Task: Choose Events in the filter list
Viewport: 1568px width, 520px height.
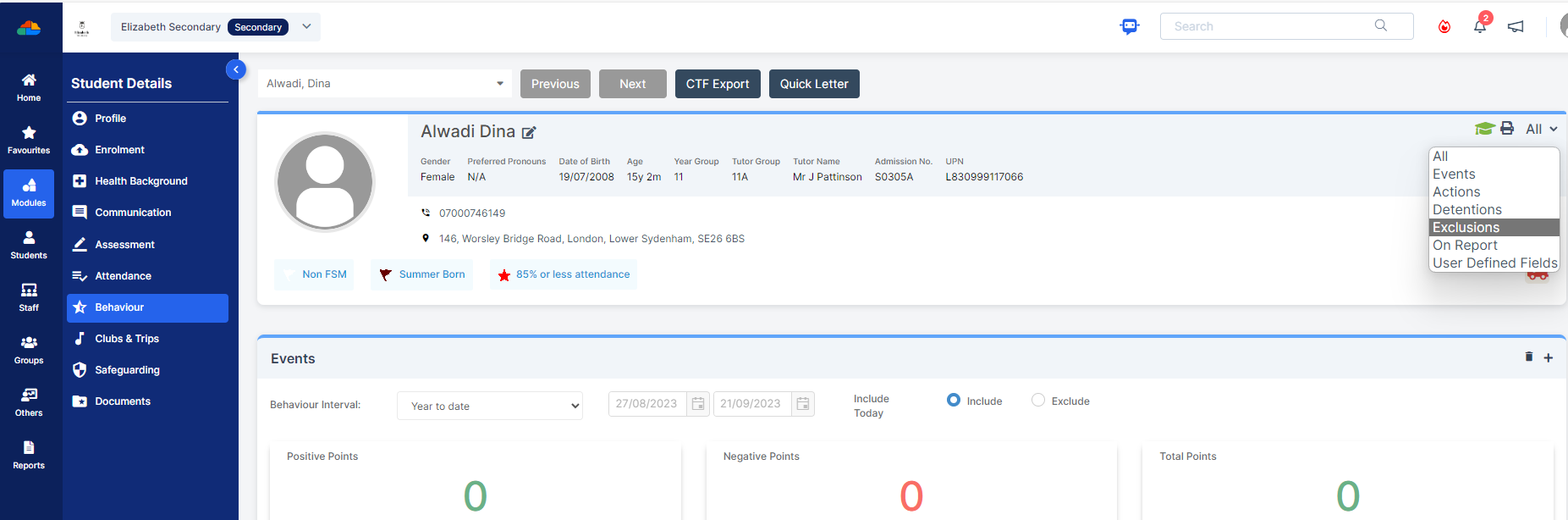Action: [1494, 174]
